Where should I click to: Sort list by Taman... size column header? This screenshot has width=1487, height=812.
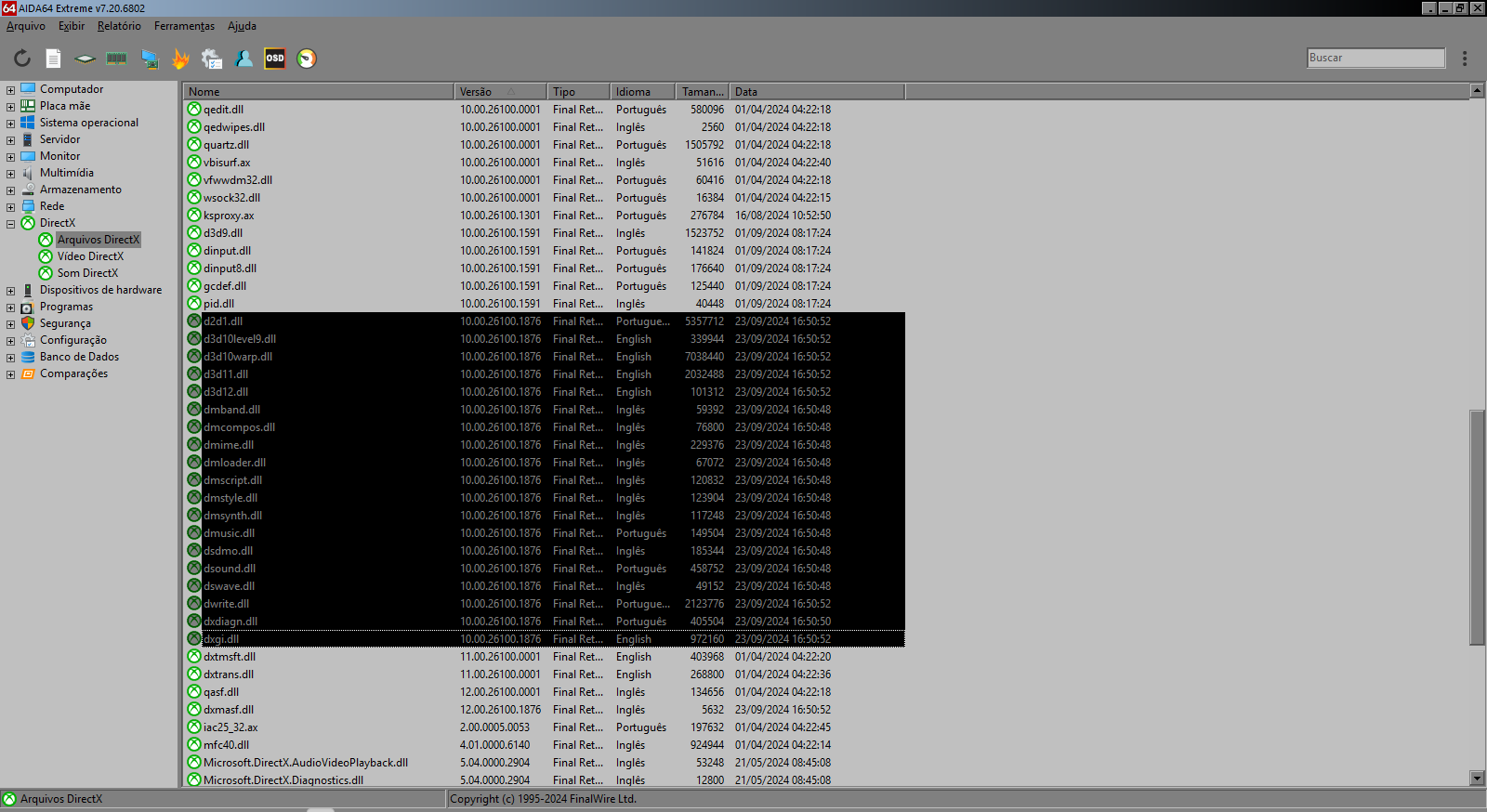[703, 92]
